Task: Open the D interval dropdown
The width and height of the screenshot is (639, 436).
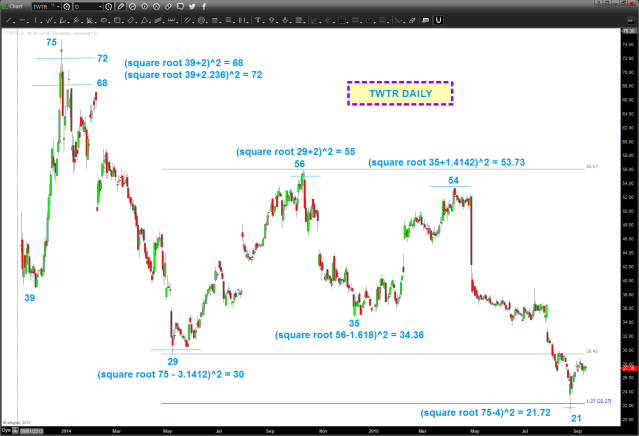Action: pos(101,7)
